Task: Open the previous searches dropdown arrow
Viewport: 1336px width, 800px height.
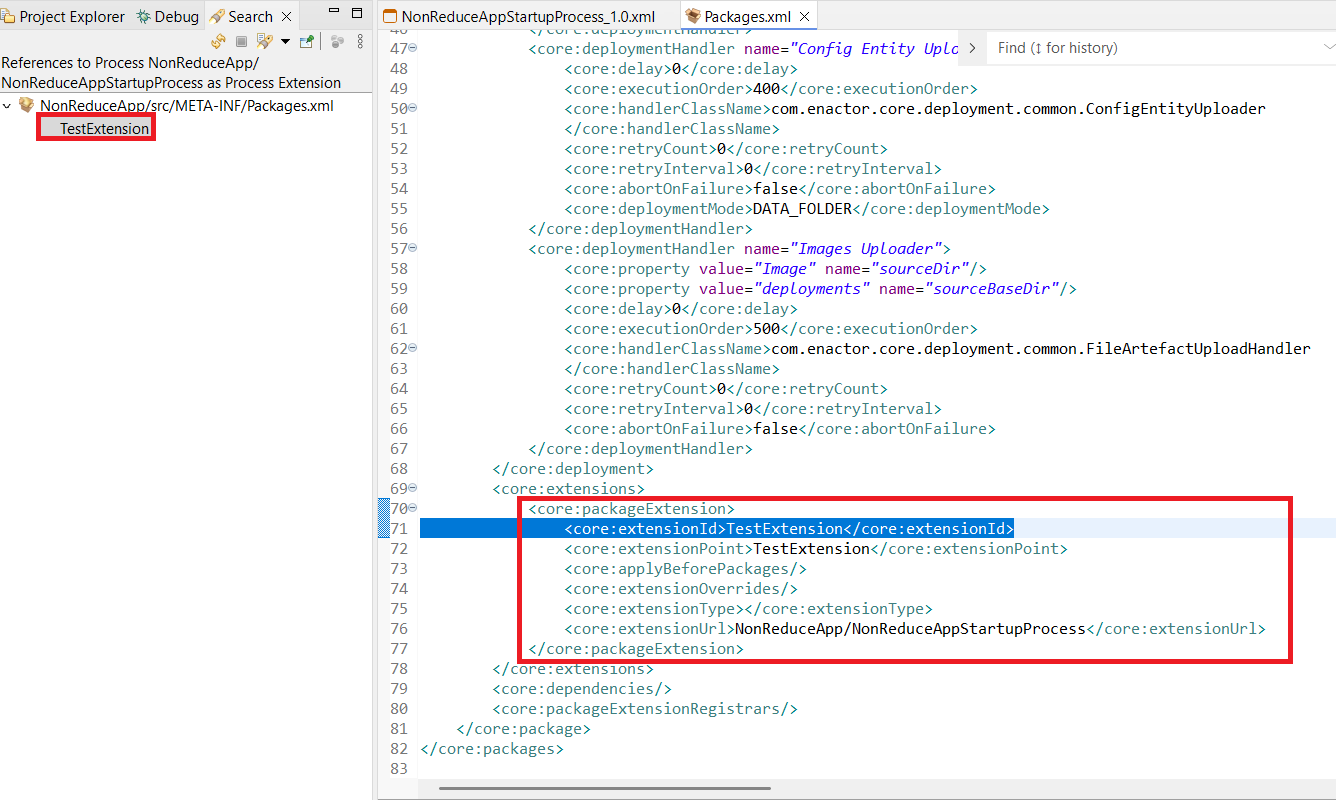Action: coord(285,42)
